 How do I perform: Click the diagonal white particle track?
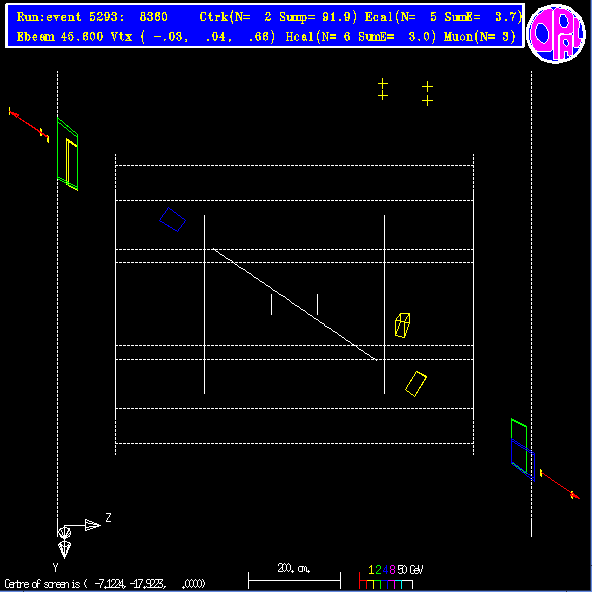pyautogui.click(x=294, y=304)
